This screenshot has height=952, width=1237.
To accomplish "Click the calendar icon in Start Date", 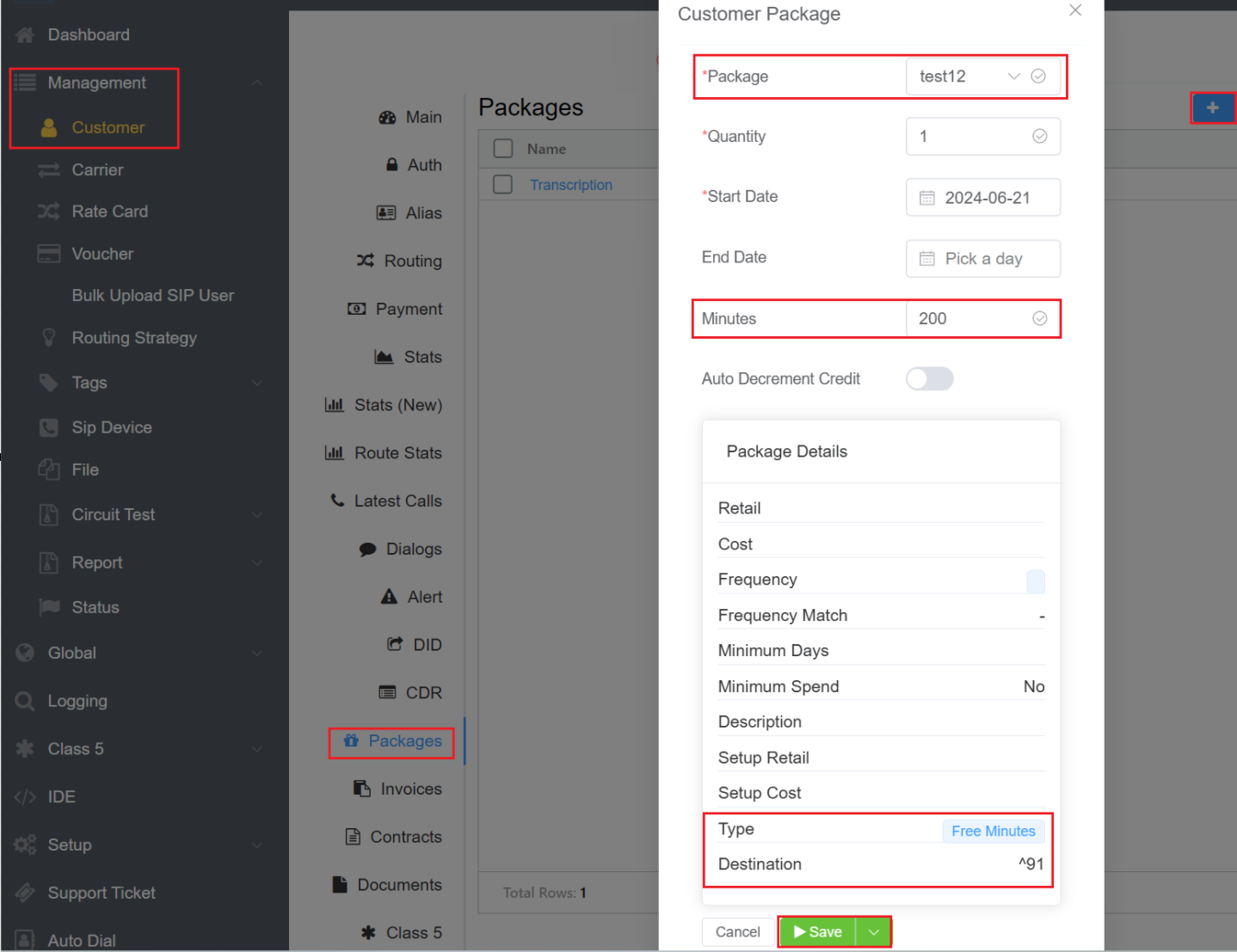I will click(x=926, y=198).
